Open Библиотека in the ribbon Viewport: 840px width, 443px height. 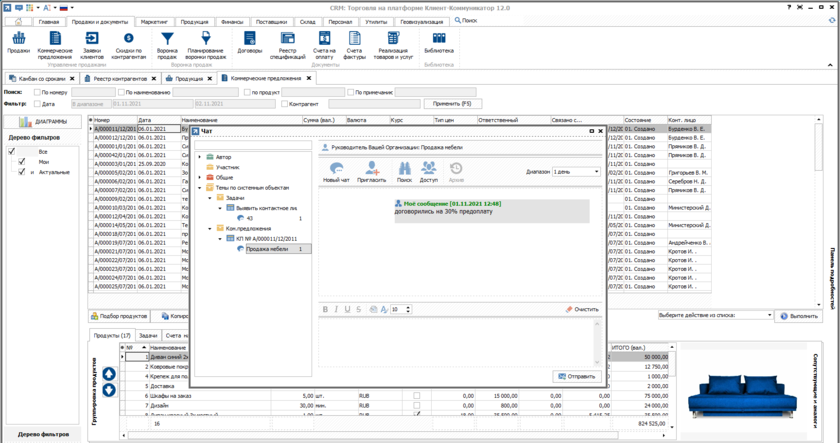click(439, 43)
